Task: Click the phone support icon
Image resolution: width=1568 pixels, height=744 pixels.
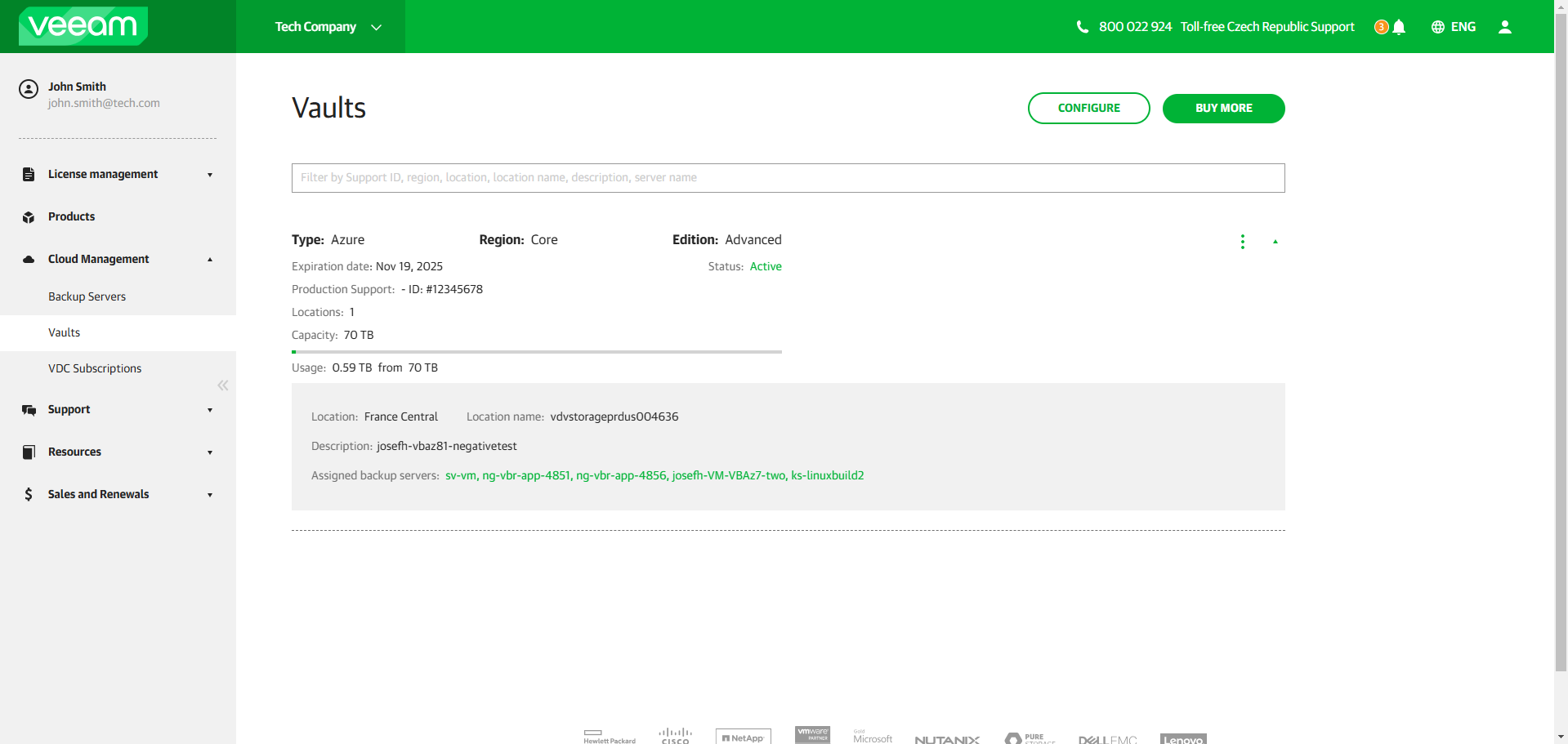Action: coord(1083,27)
